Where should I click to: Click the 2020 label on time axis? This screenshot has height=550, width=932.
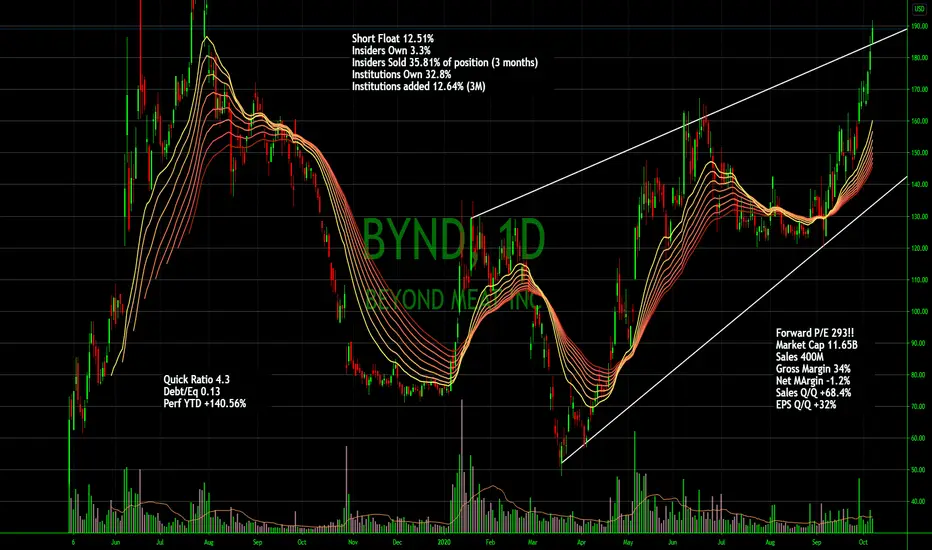[x=444, y=542]
